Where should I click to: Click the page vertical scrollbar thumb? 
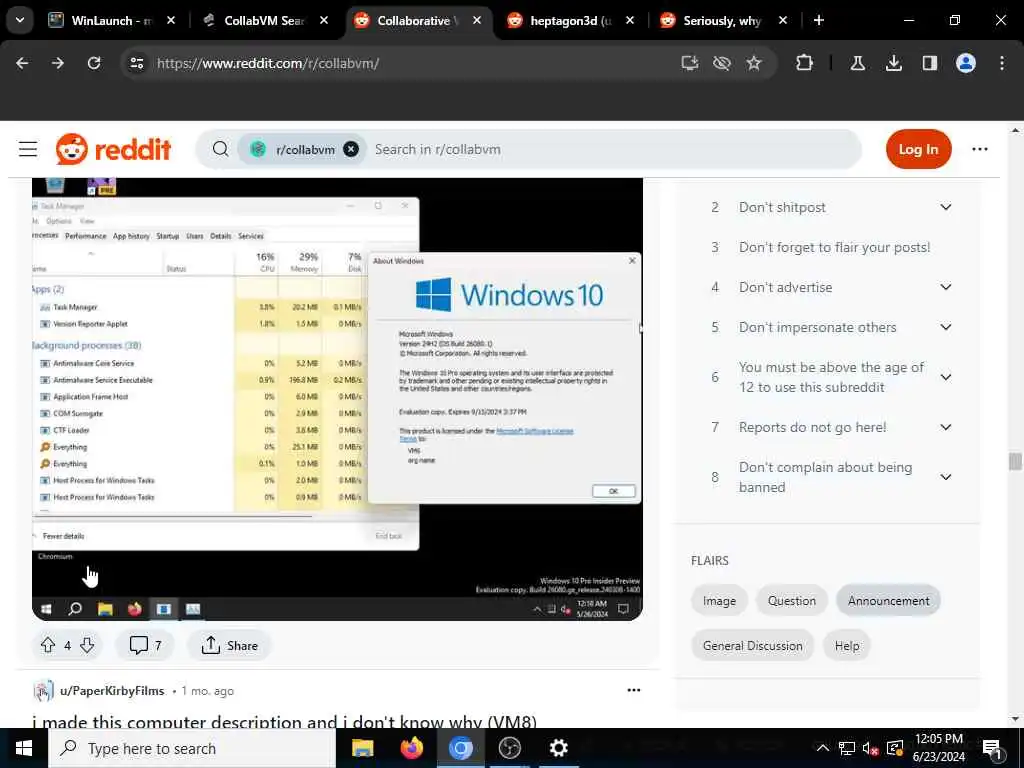(1014, 461)
